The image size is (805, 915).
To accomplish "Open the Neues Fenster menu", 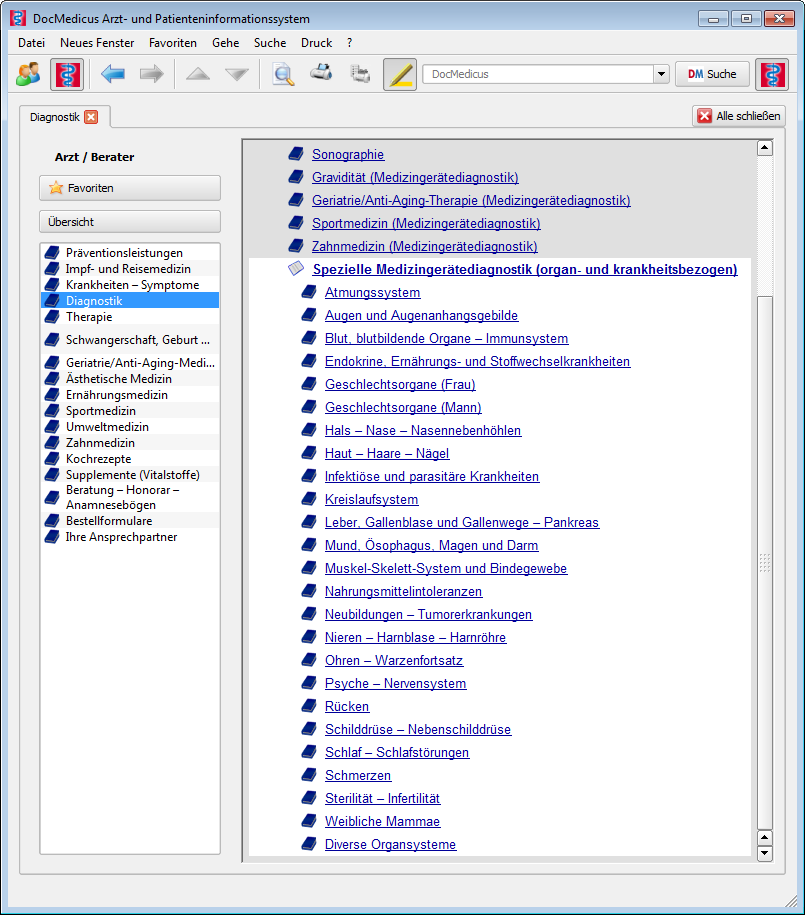I will pos(97,43).
